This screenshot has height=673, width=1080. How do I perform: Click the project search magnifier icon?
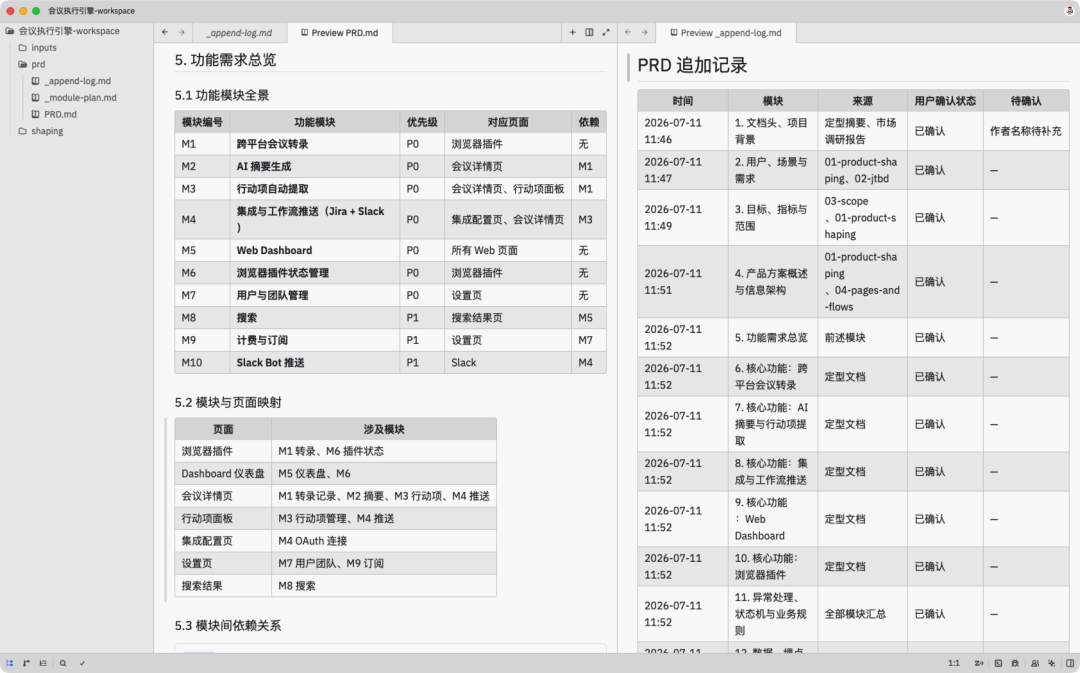click(x=63, y=663)
